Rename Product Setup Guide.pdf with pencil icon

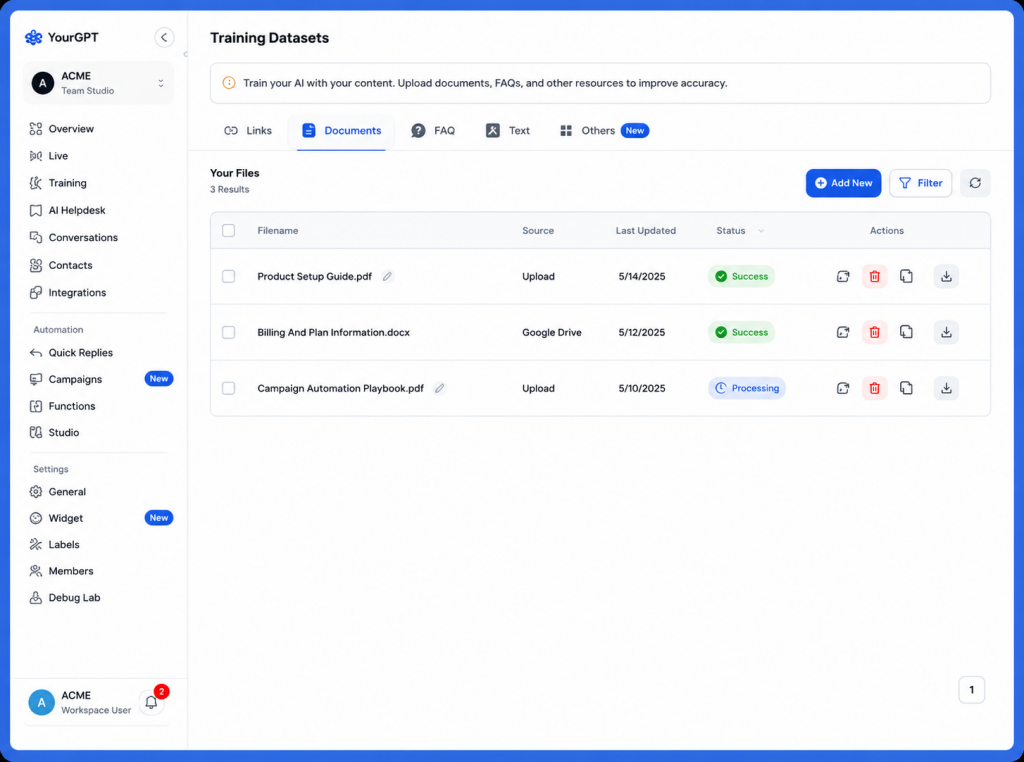point(387,276)
